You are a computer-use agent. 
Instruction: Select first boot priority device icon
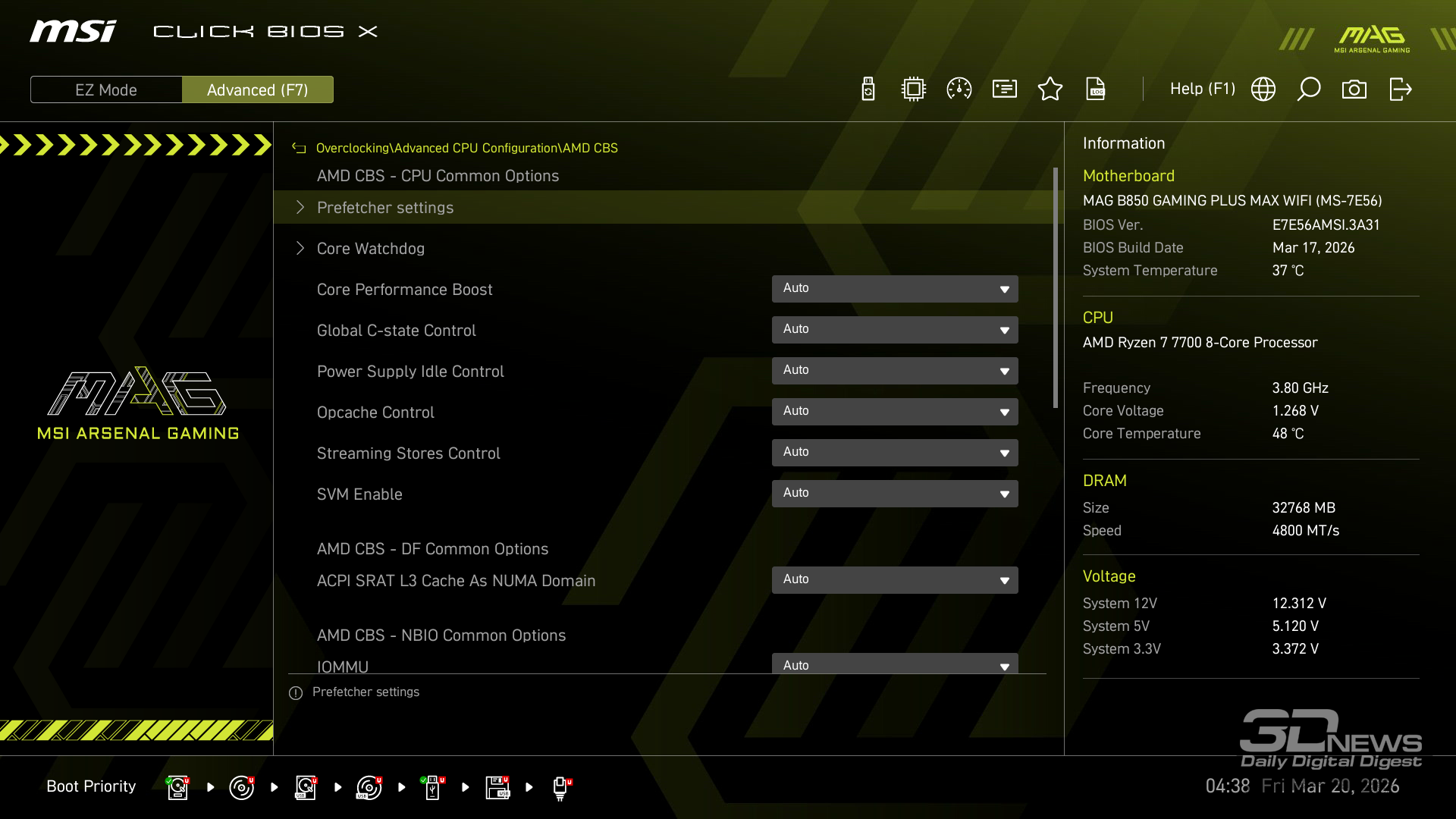pyautogui.click(x=177, y=787)
